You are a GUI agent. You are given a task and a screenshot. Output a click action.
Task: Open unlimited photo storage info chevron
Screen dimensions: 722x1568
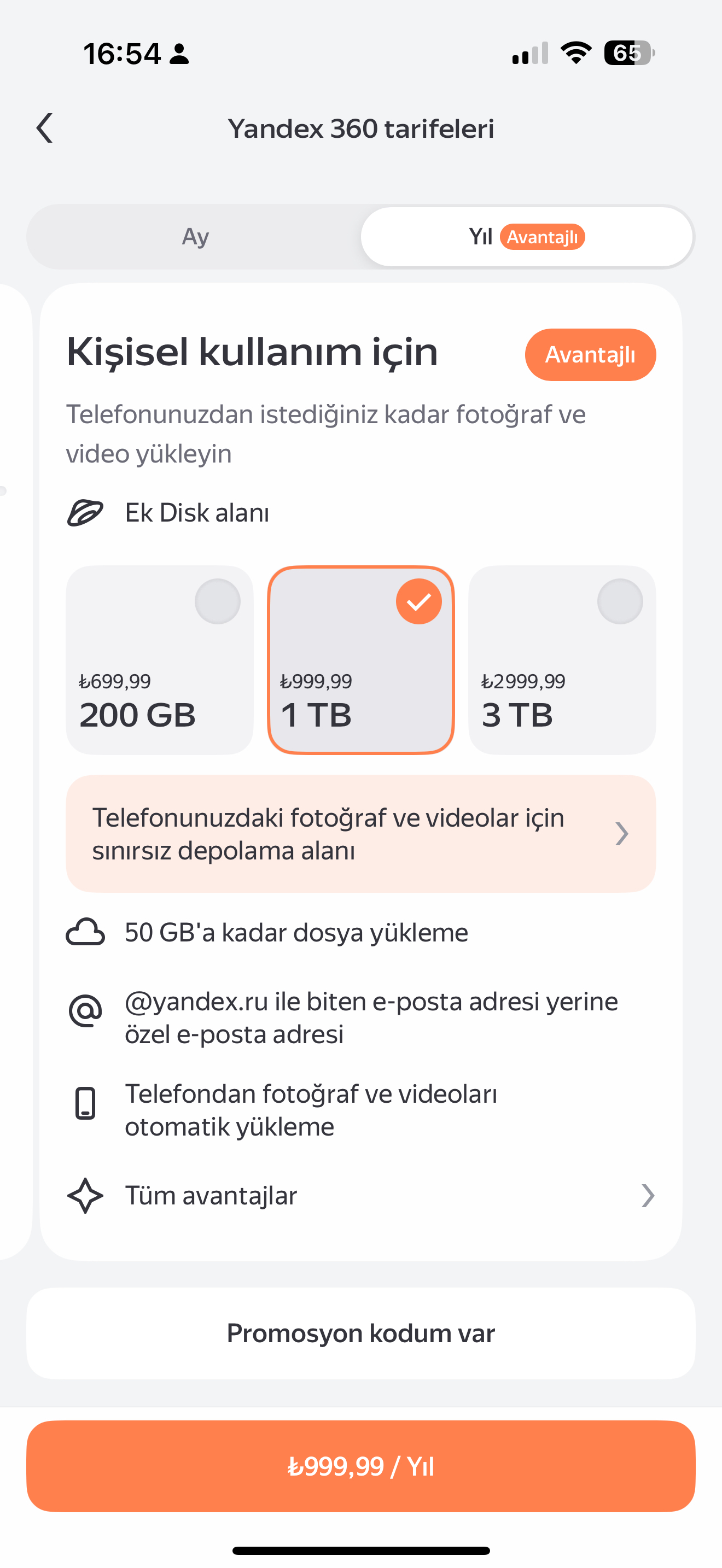tap(621, 834)
